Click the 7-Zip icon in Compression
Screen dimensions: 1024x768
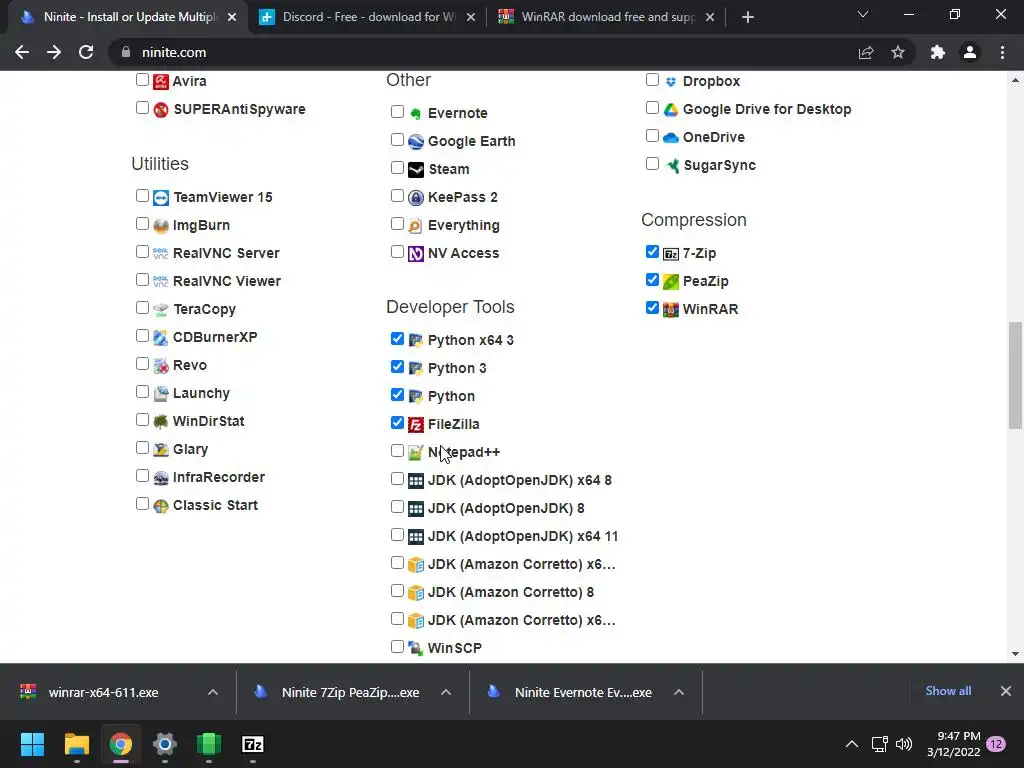click(x=671, y=254)
